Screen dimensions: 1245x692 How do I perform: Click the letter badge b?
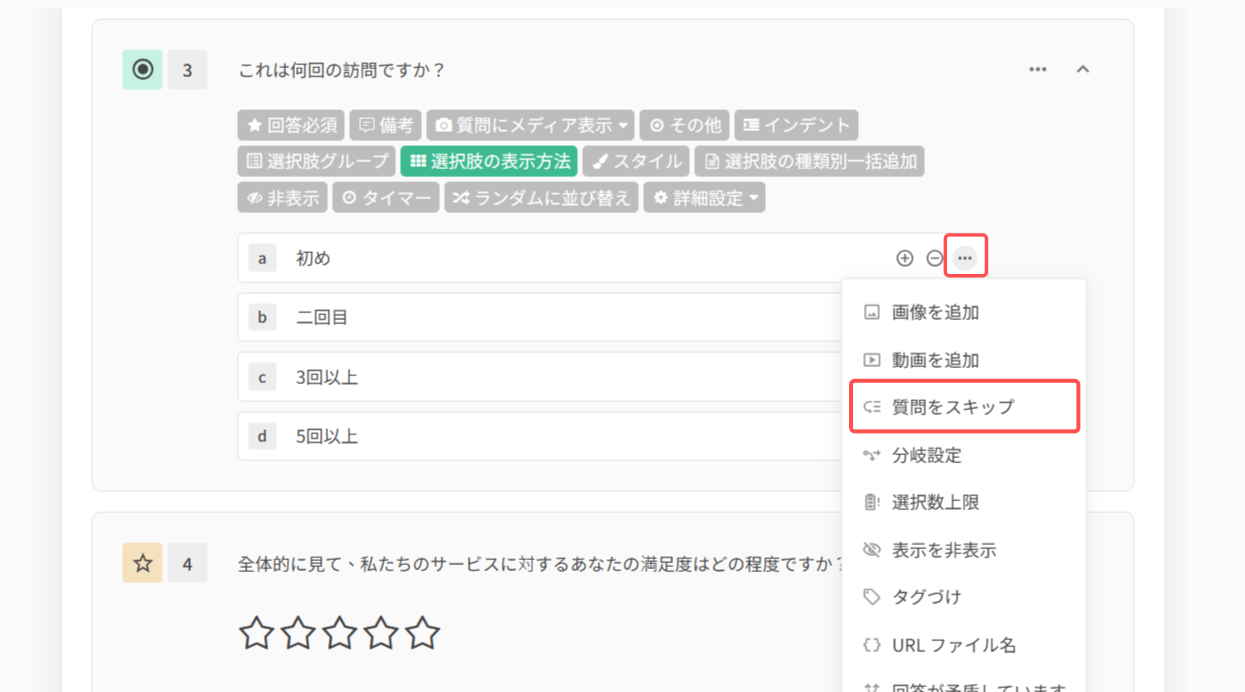pyautogui.click(x=262, y=318)
